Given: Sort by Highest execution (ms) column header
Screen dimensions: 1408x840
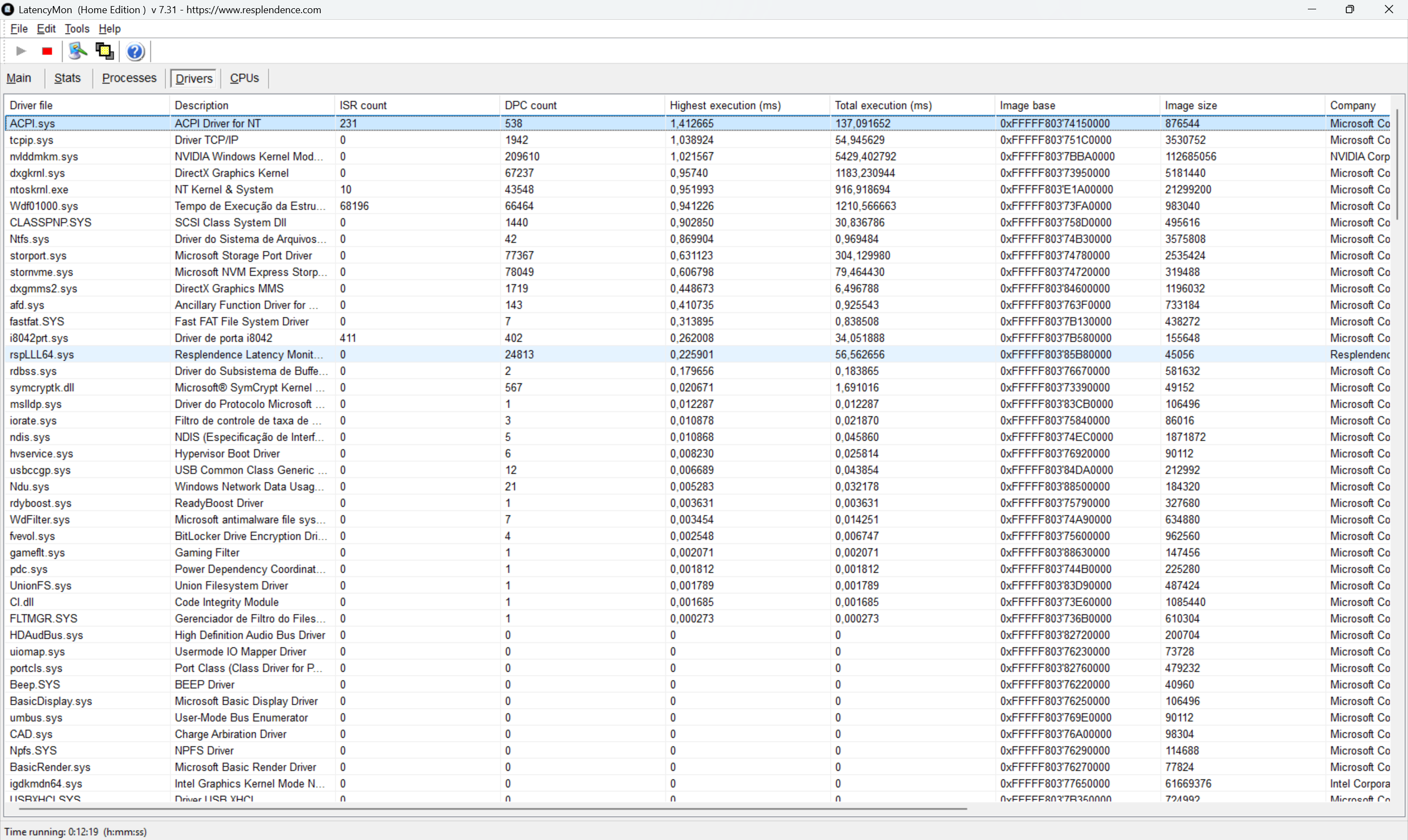Looking at the screenshot, I should coord(725,105).
